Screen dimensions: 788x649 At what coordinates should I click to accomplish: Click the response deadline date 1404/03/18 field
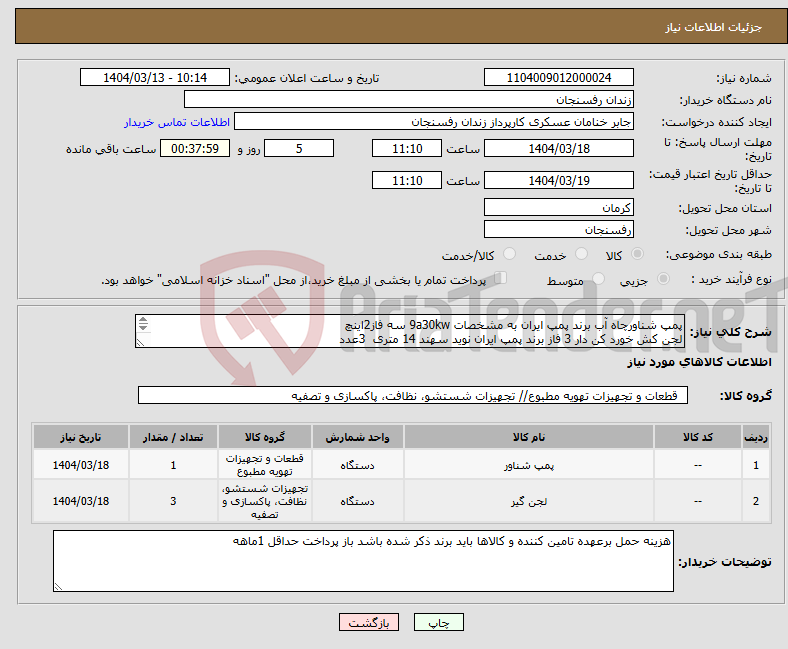pos(558,148)
